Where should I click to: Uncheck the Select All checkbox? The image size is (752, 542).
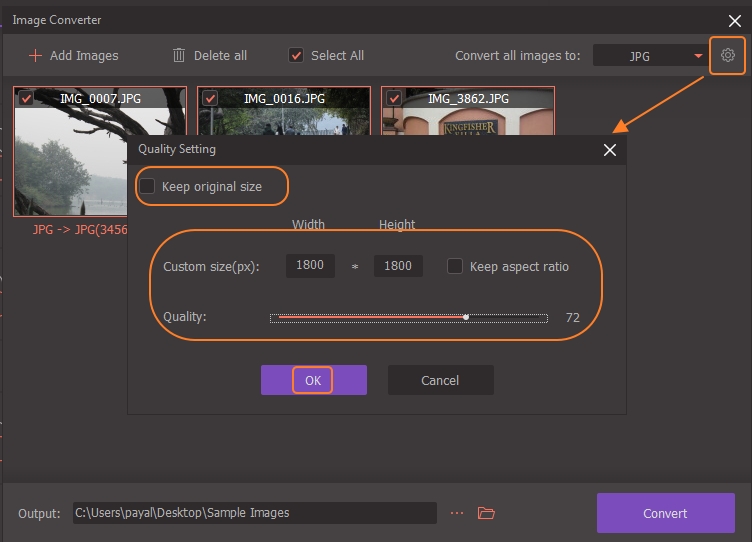295,56
